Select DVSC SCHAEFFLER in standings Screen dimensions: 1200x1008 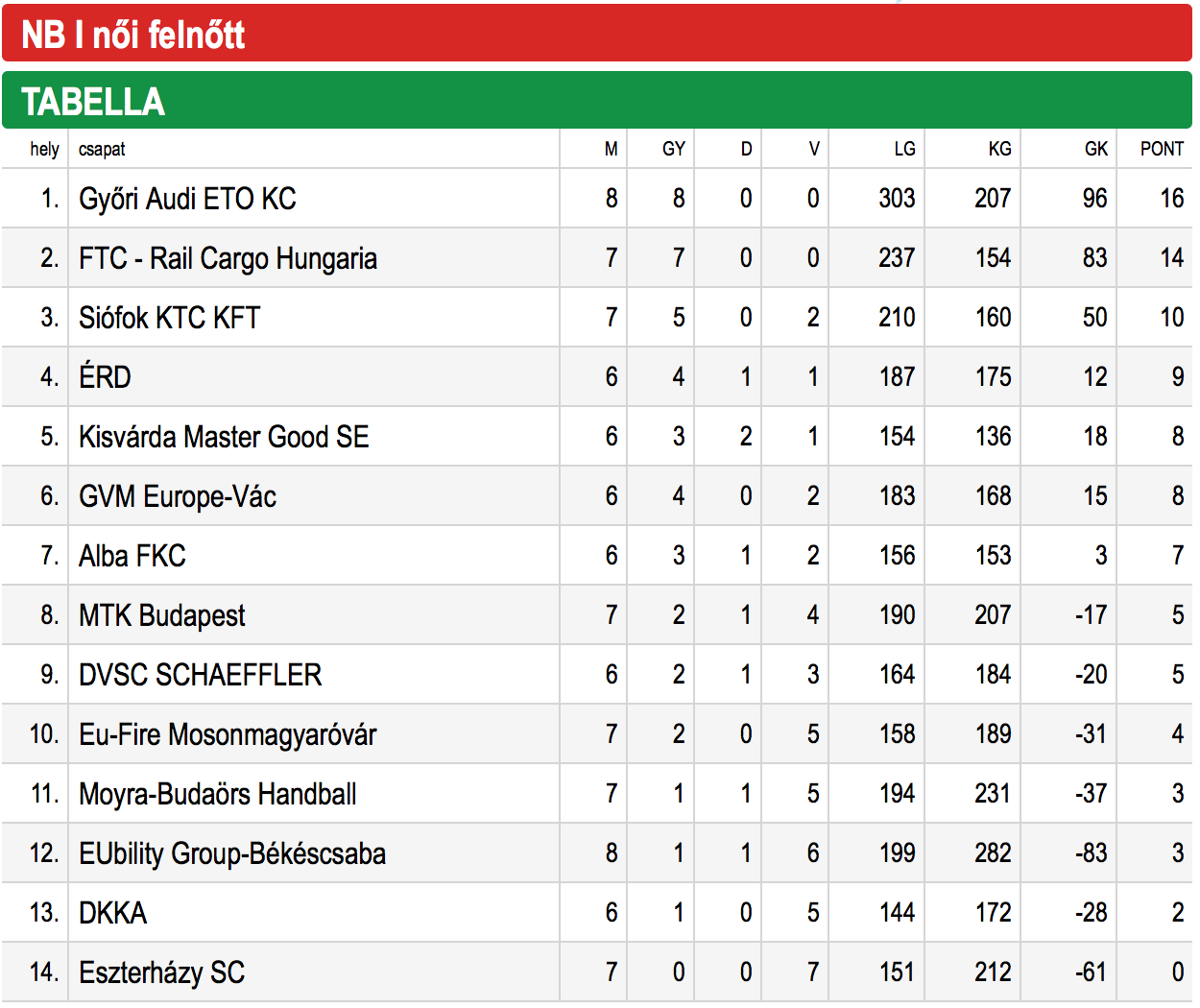[x=200, y=675]
